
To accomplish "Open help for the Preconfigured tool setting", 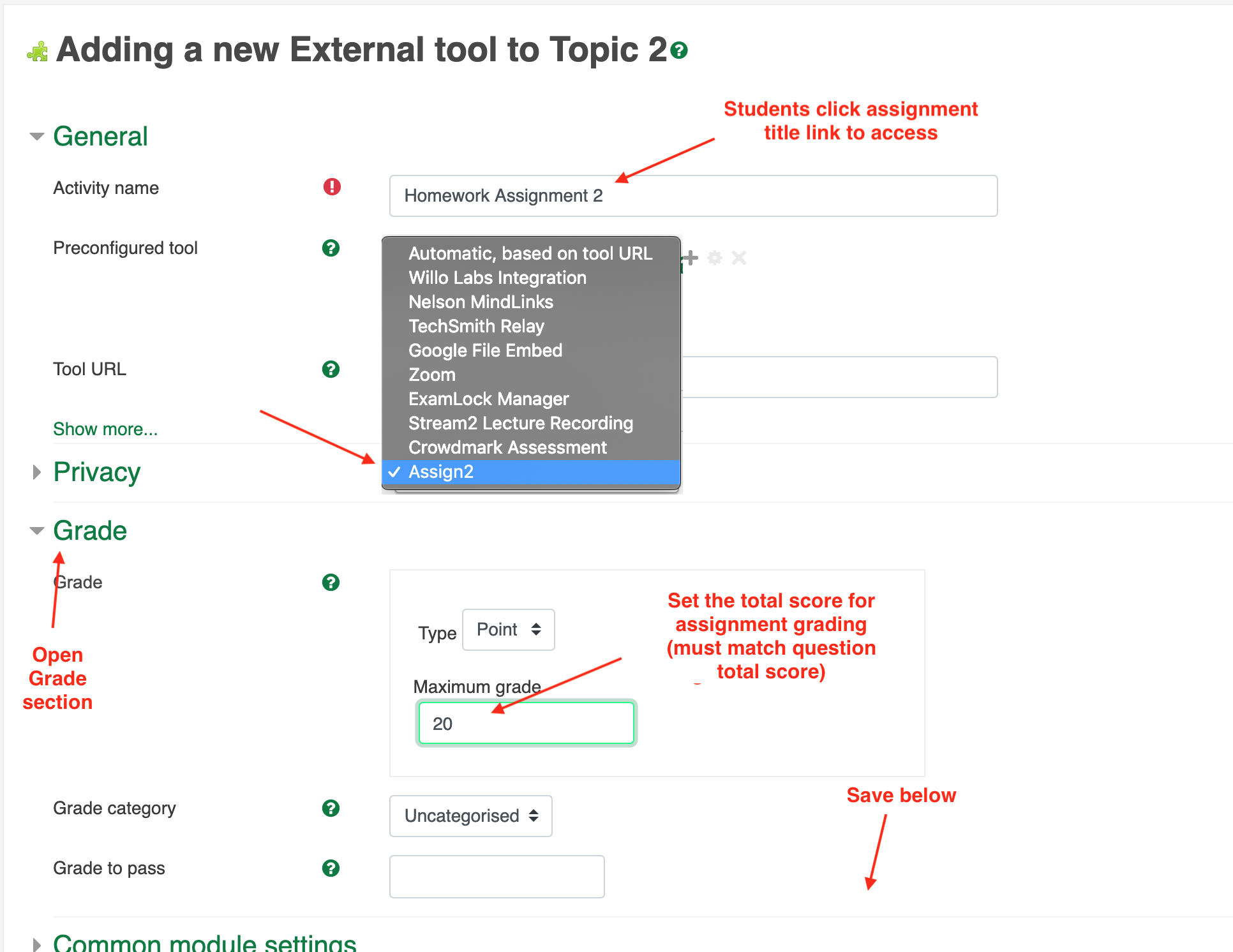I will pos(331,248).
